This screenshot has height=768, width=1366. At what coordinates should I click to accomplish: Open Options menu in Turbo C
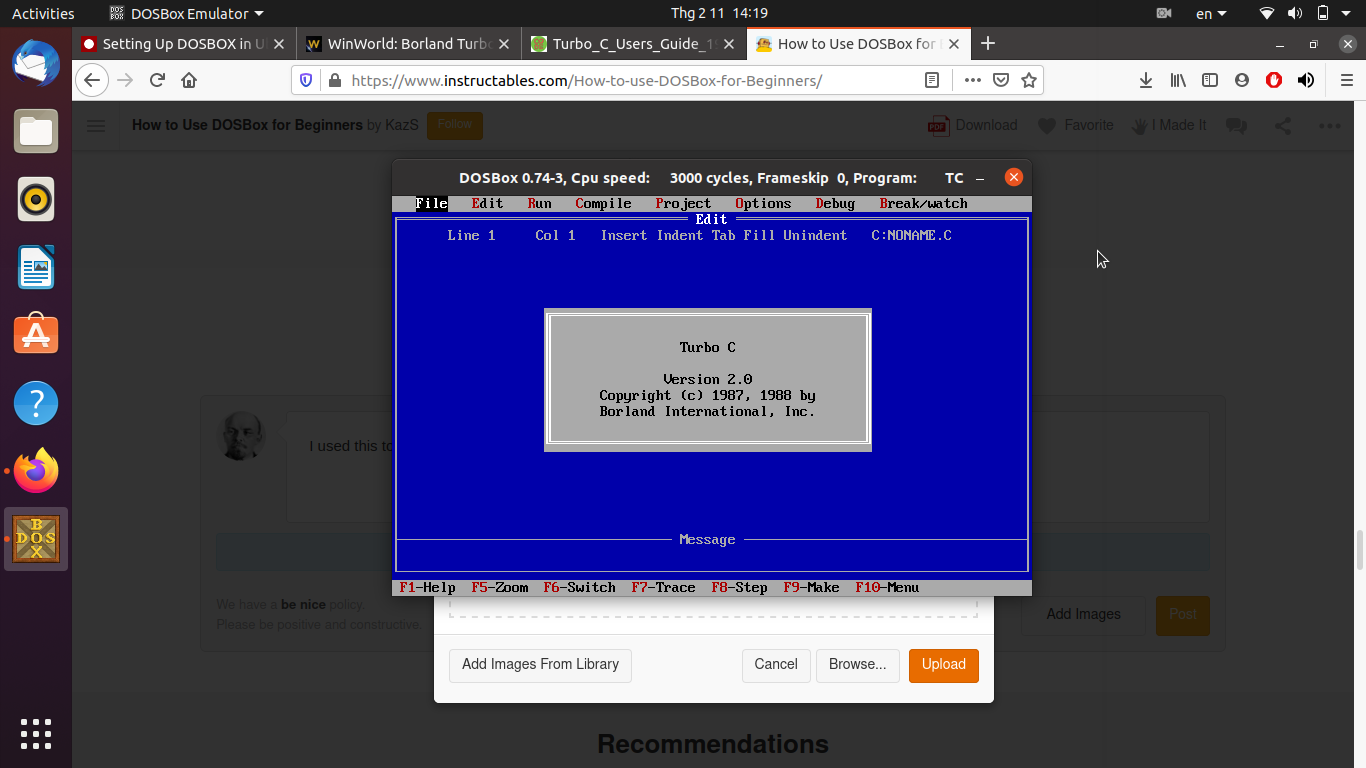pyautogui.click(x=763, y=203)
